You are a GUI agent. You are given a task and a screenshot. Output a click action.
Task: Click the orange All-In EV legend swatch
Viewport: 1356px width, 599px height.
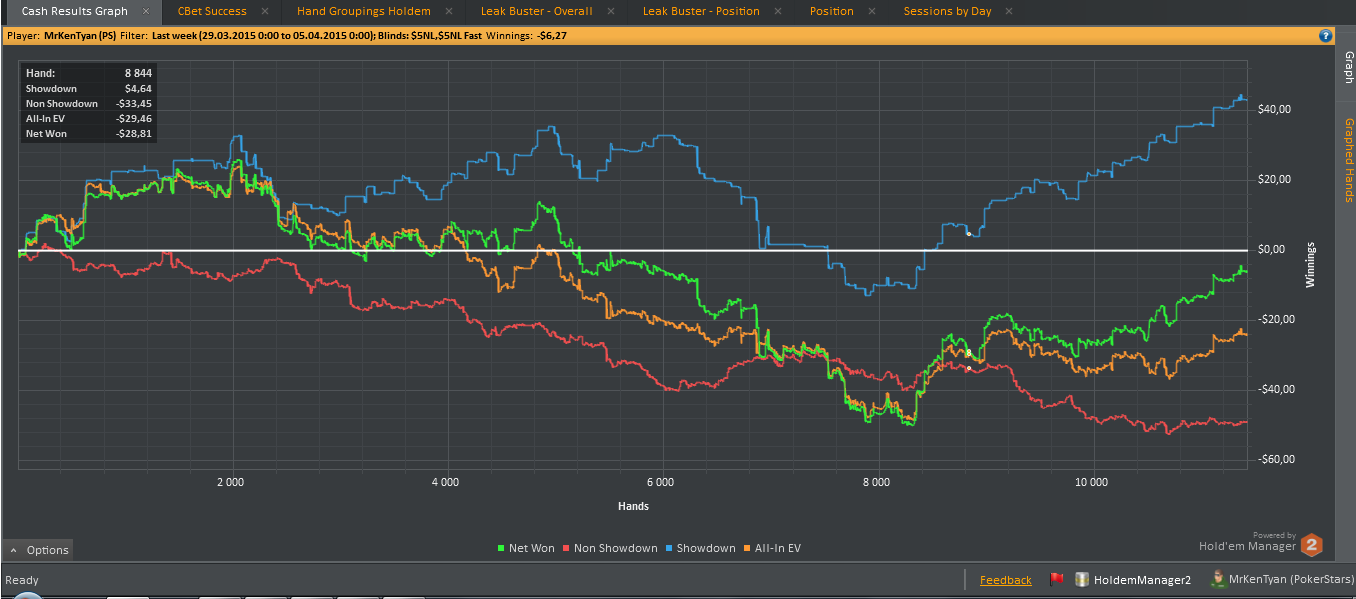click(x=747, y=548)
